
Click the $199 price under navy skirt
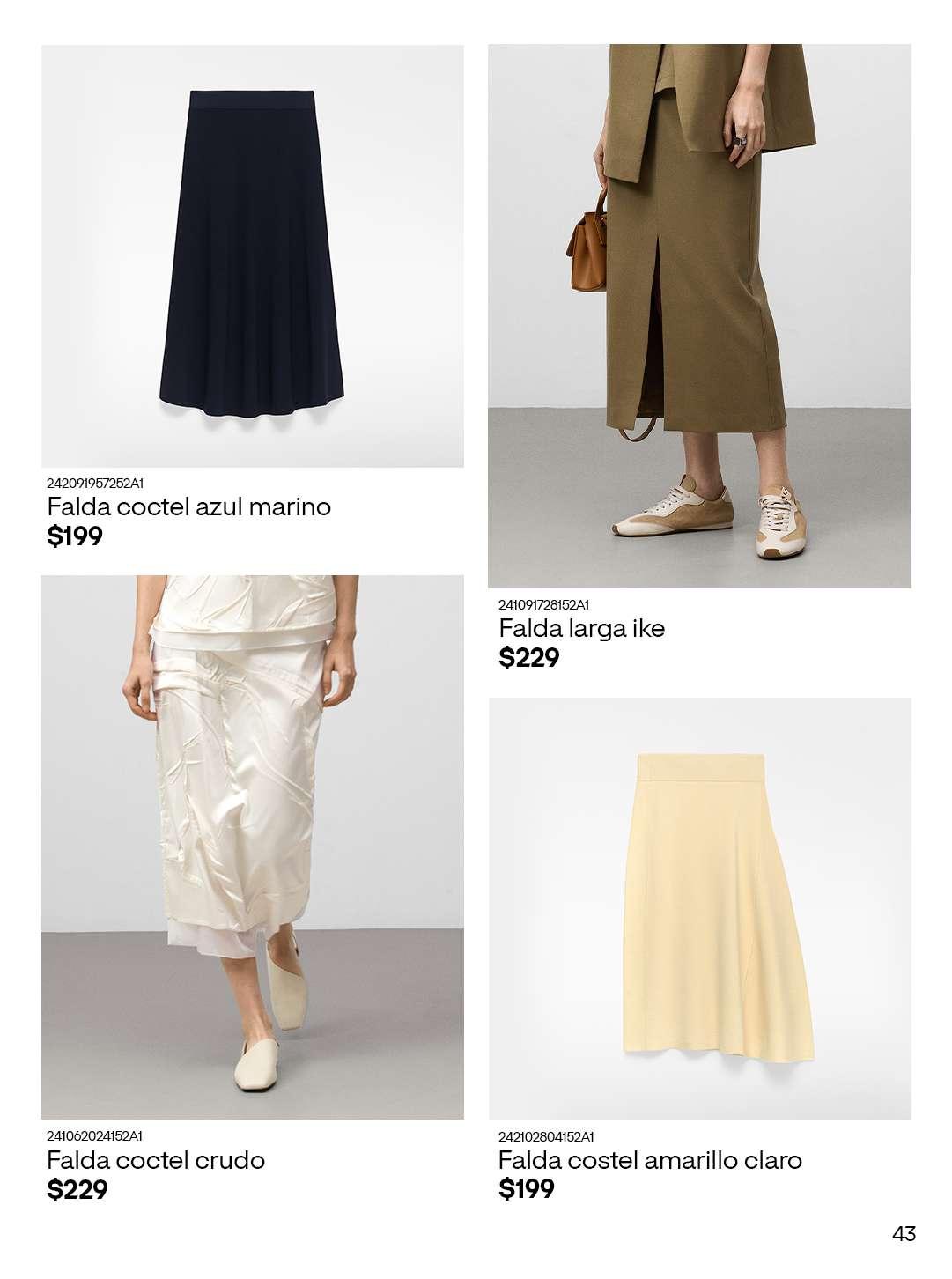coord(75,536)
